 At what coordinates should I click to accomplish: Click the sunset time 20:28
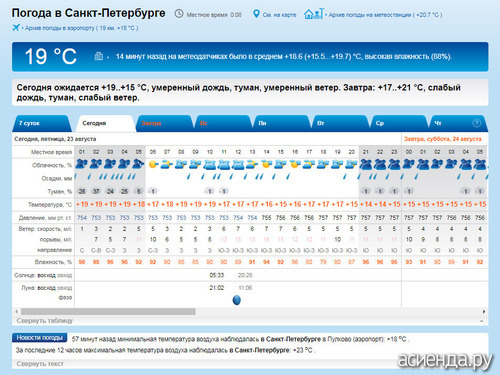pyautogui.click(x=245, y=275)
